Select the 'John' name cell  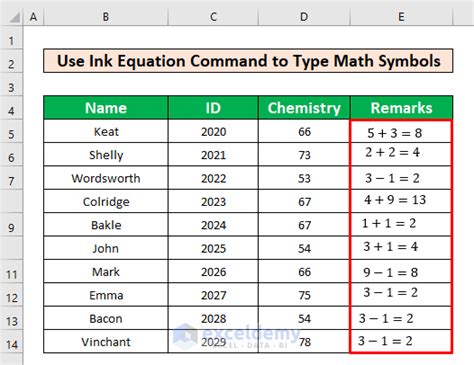point(106,248)
